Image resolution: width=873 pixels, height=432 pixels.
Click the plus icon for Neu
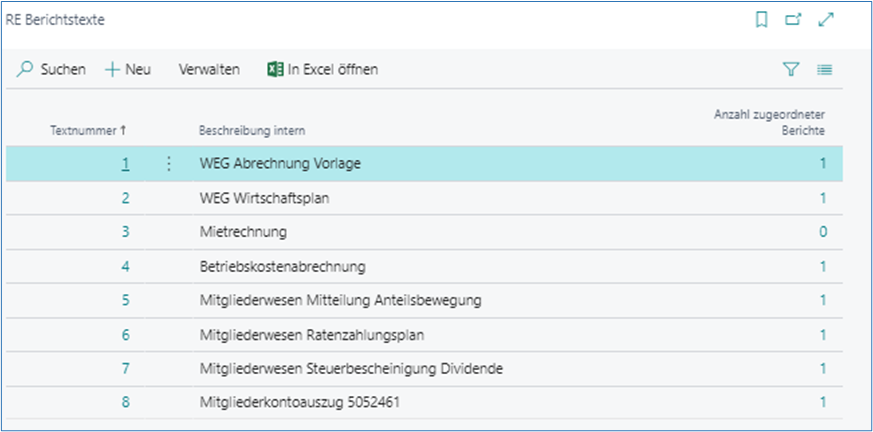pos(113,70)
